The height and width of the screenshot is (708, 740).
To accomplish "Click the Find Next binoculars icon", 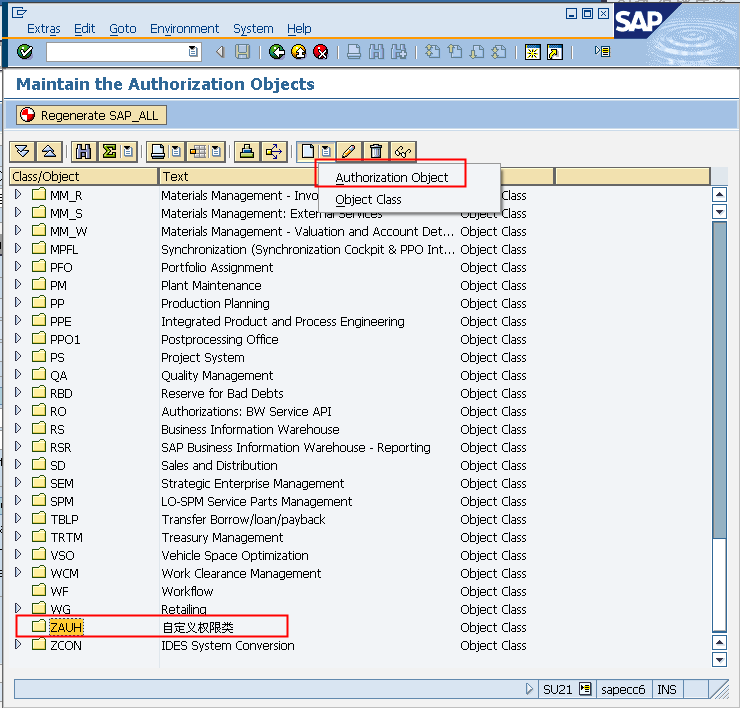I will 399,51.
